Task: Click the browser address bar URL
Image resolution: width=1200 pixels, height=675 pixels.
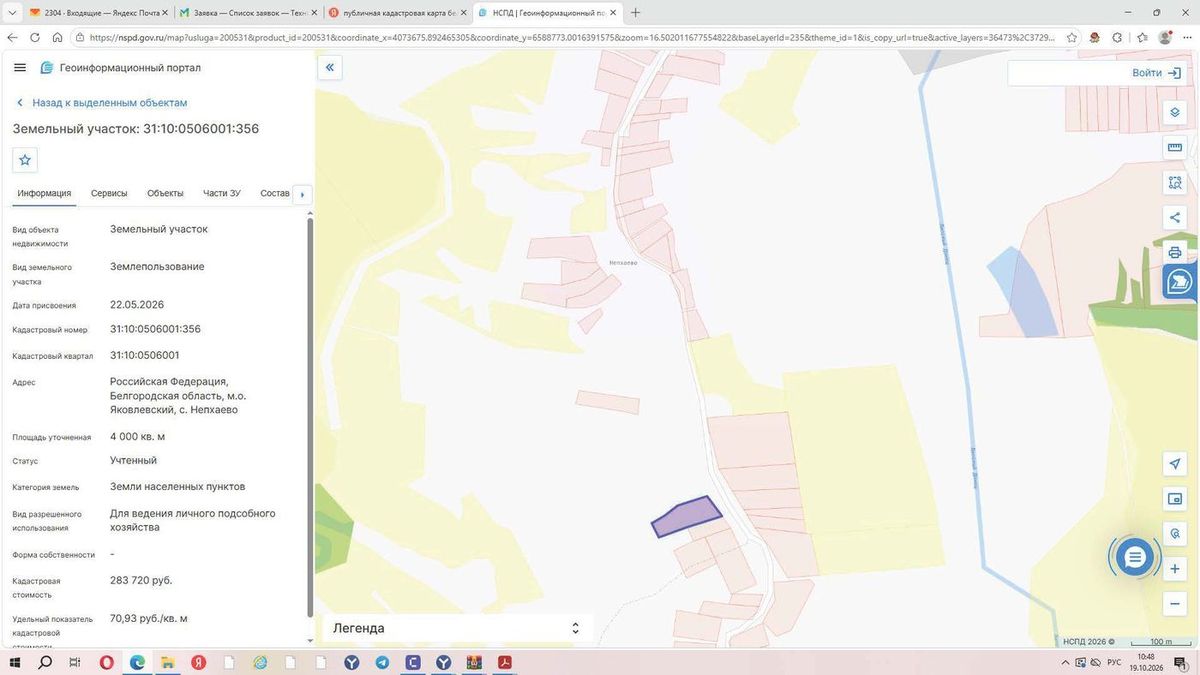Action: (x=570, y=37)
